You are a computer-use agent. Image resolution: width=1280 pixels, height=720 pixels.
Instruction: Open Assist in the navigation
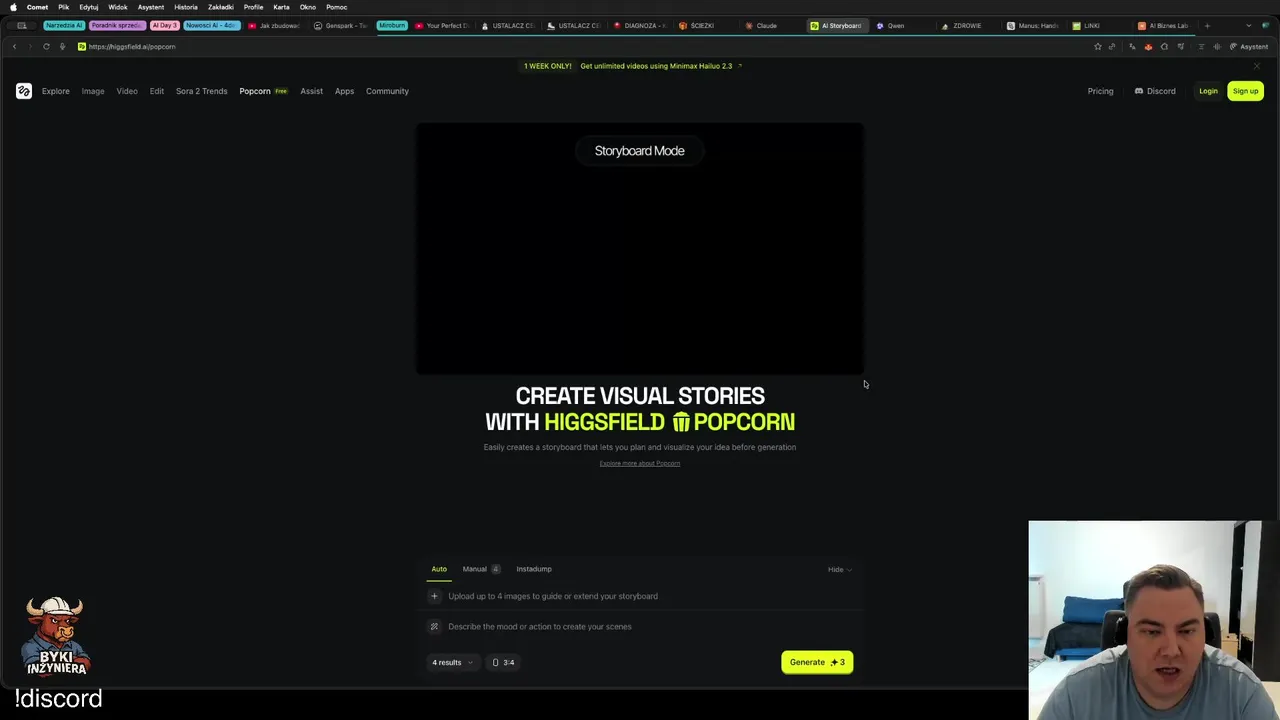coord(311,91)
